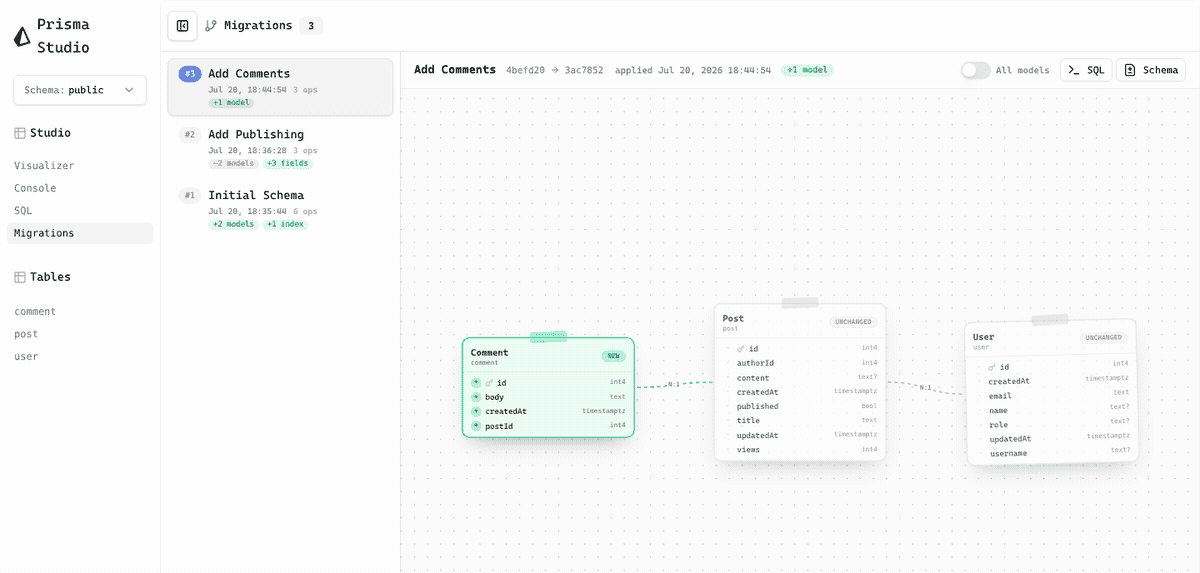
Task: Click the N:1 label between Comment and Post
Action: pos(674,385)
